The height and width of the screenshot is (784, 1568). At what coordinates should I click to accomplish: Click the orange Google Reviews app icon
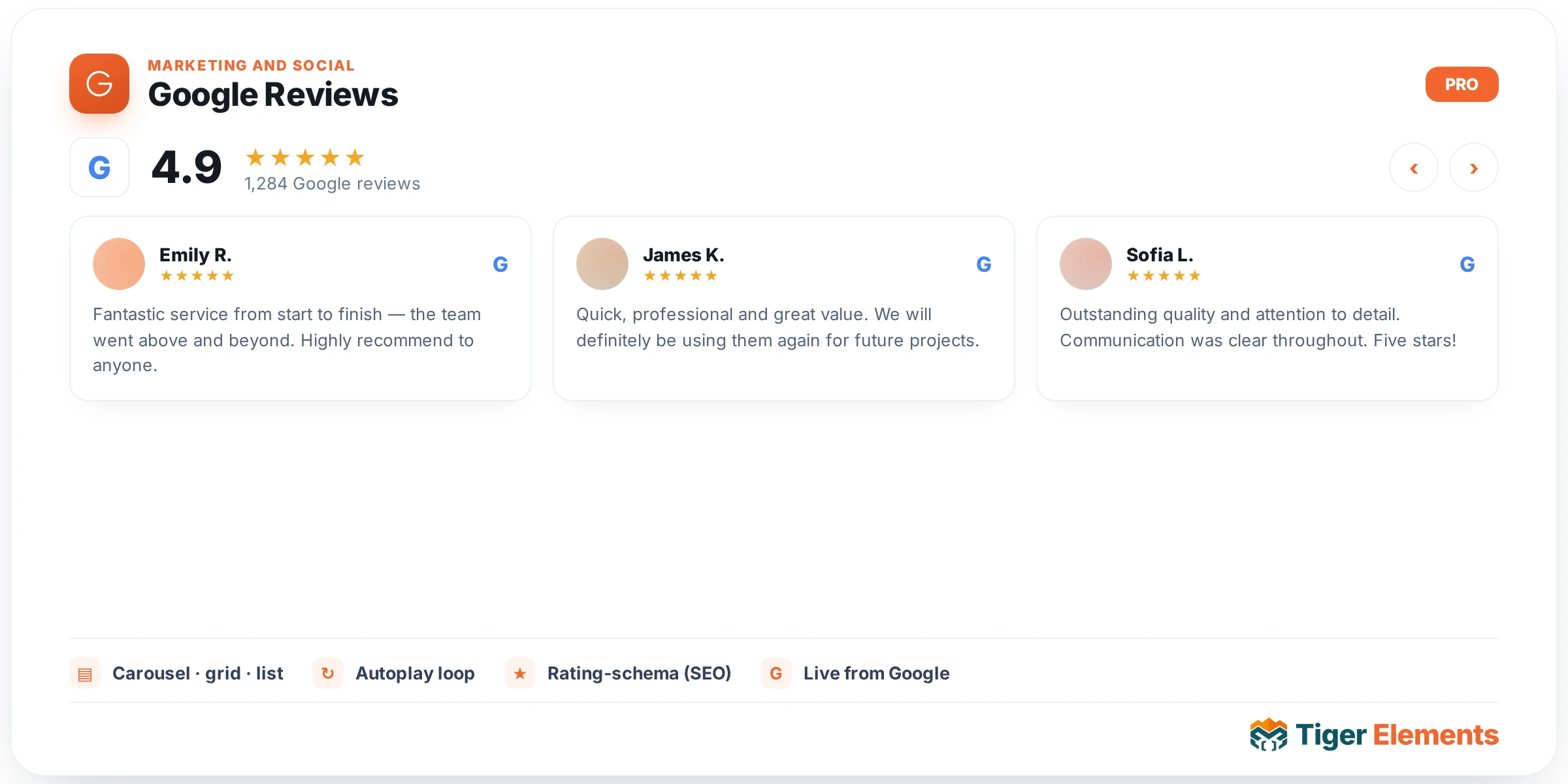pos(99,84)
